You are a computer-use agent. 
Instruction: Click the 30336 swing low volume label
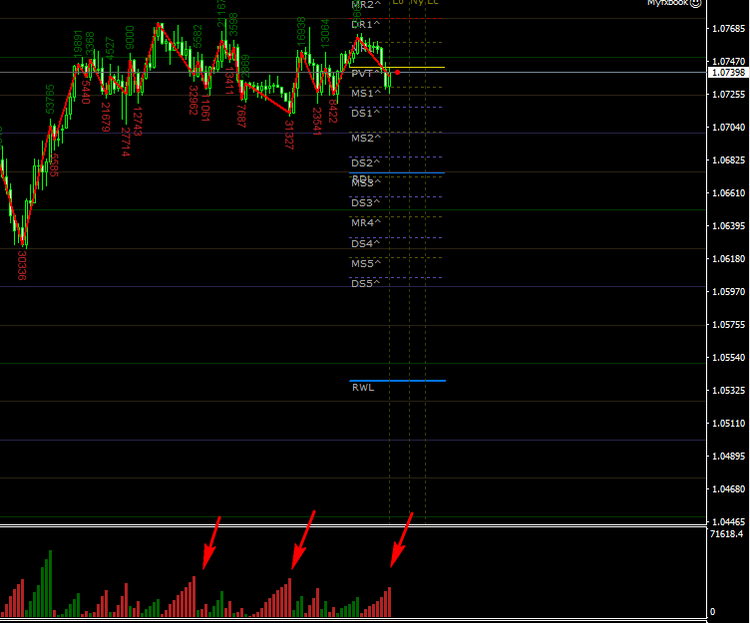[22, 265]
